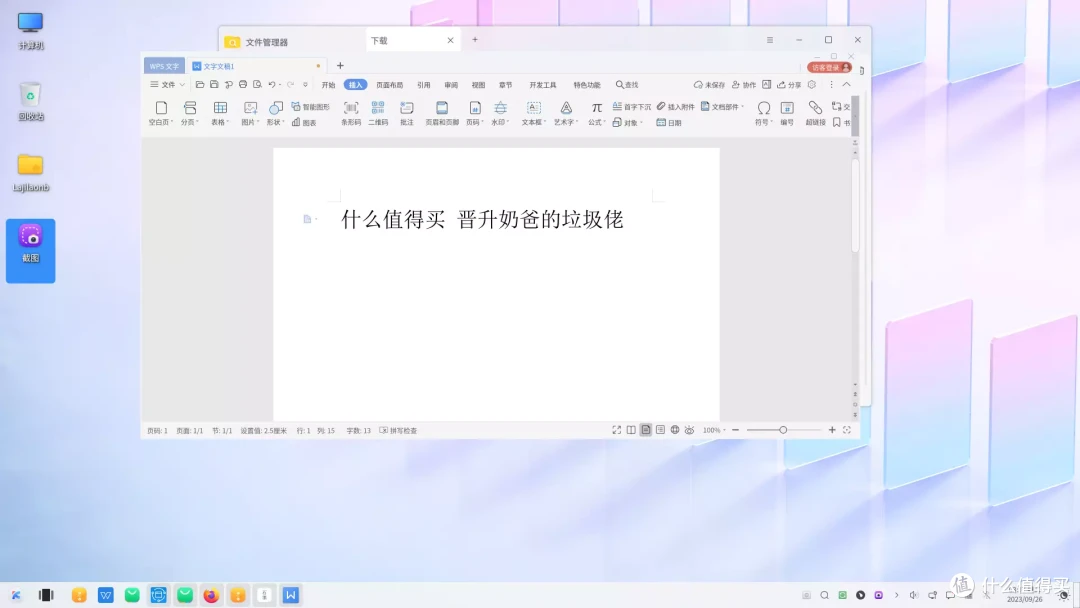Toggle reading layout view in status bar
The width and height of the screenshot is (1080, 608).
631,430
